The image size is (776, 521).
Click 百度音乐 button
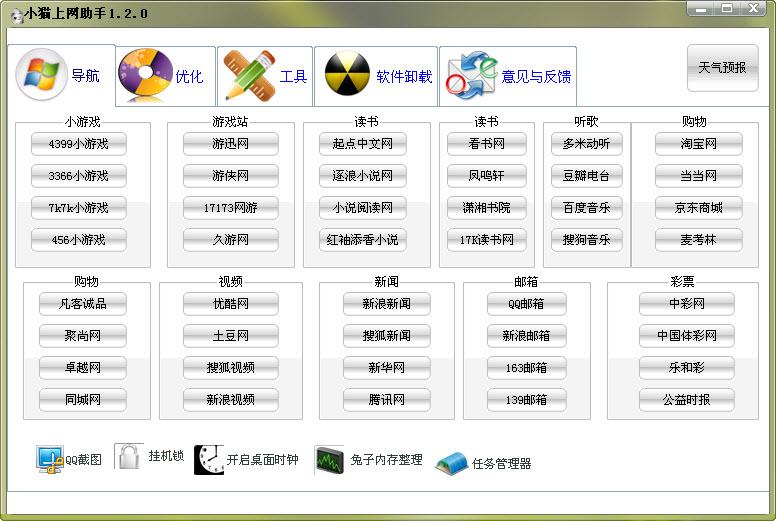[587, 208]
